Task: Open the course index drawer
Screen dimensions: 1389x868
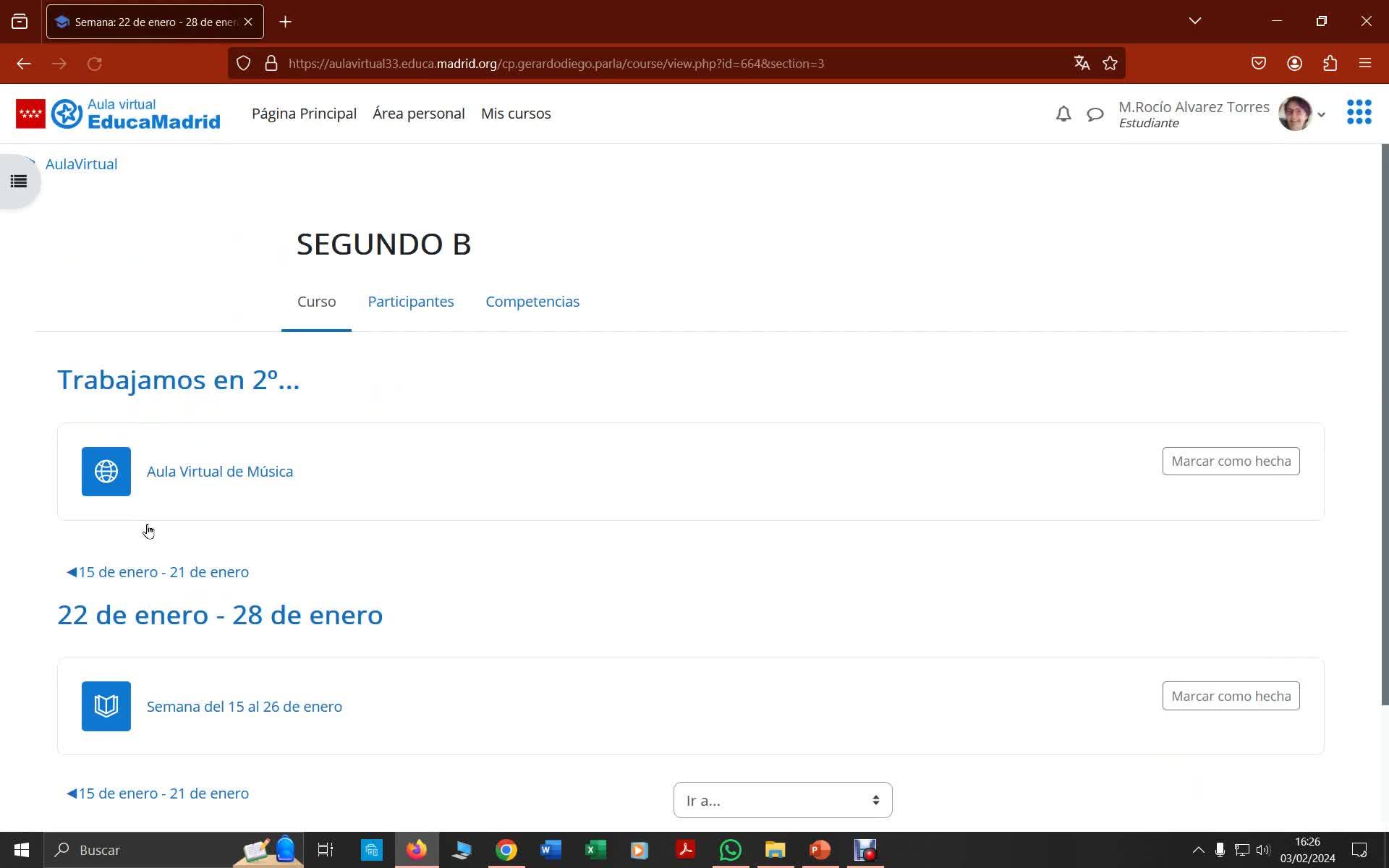Action: (x=19, y=182)
